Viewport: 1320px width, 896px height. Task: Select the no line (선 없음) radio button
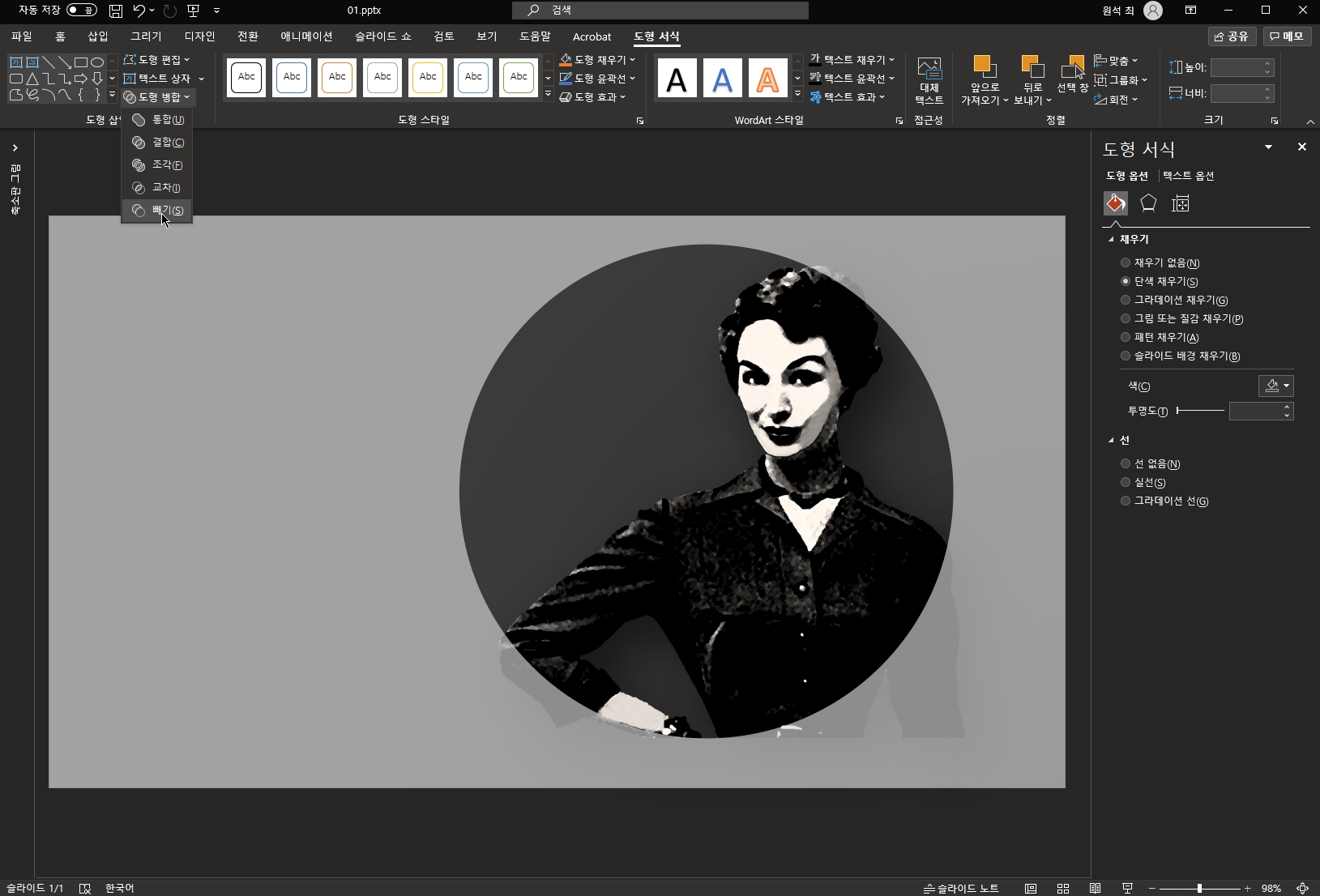pos(1126,463)
